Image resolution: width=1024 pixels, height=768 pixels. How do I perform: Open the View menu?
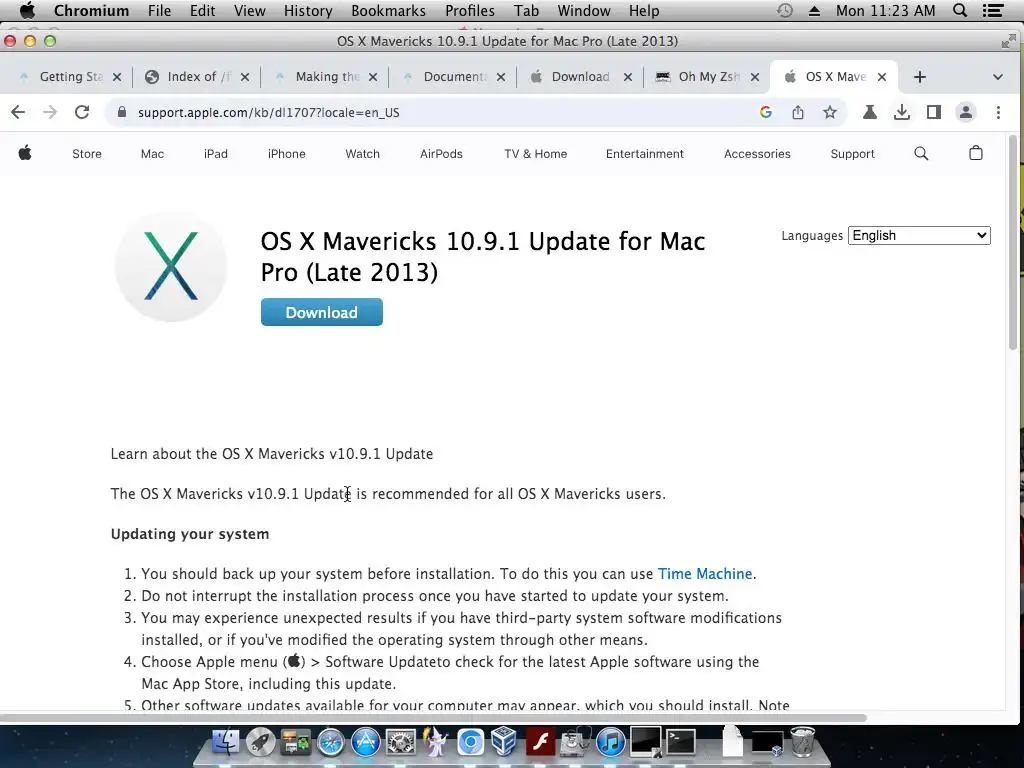(249, 10)
